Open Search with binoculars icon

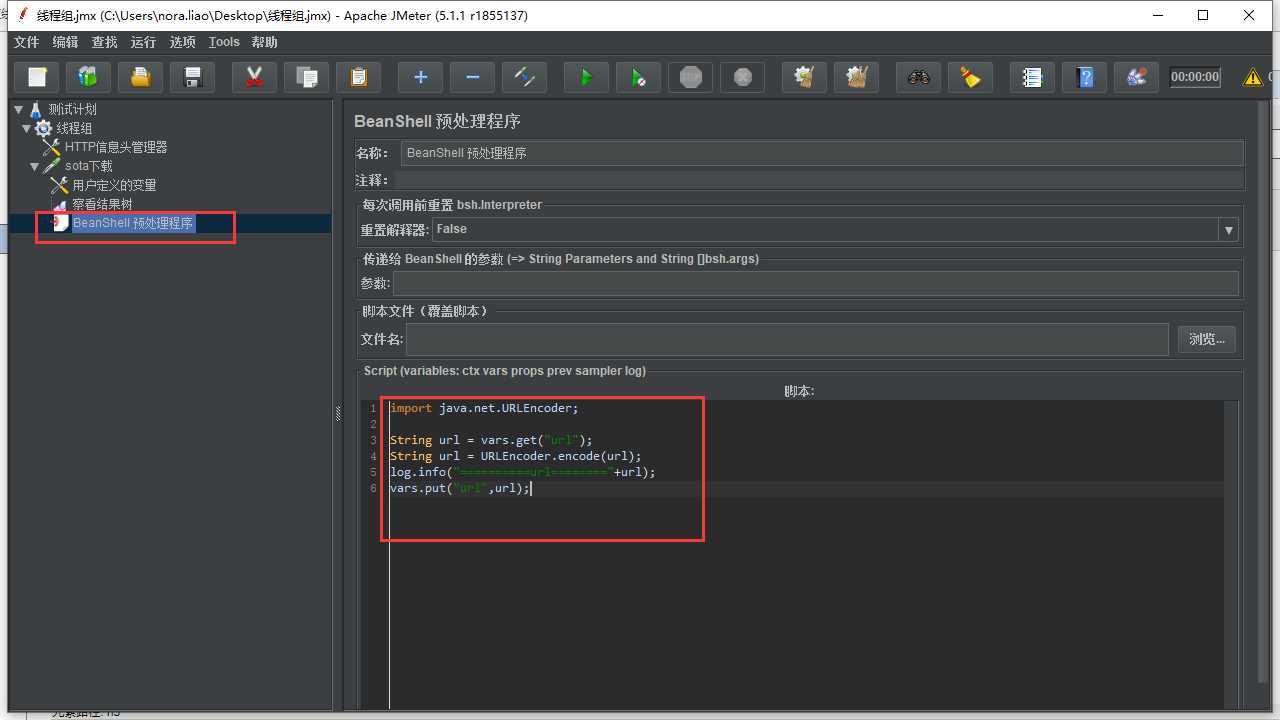(x=918, y=77)
